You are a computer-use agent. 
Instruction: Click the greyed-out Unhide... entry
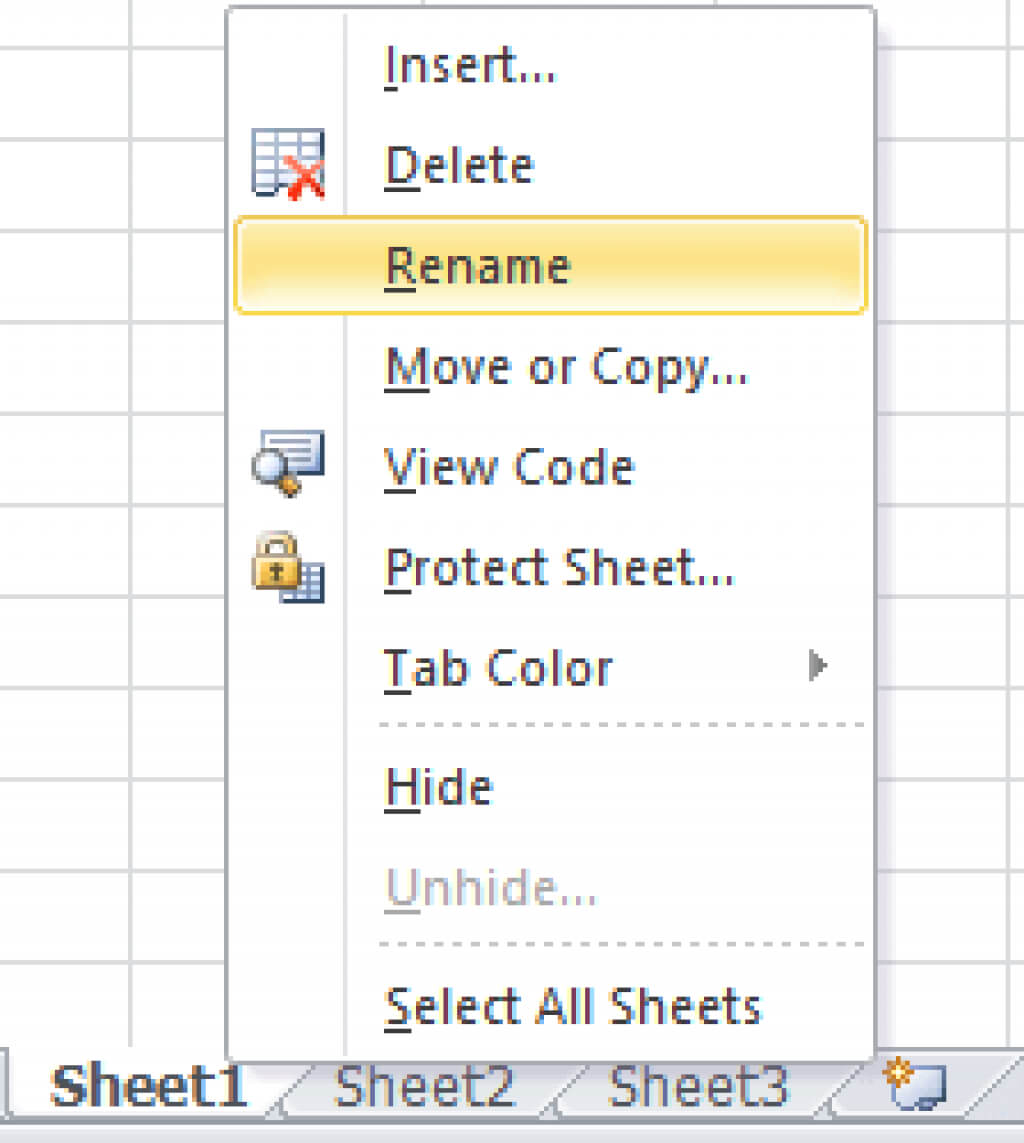click(491, 888)
